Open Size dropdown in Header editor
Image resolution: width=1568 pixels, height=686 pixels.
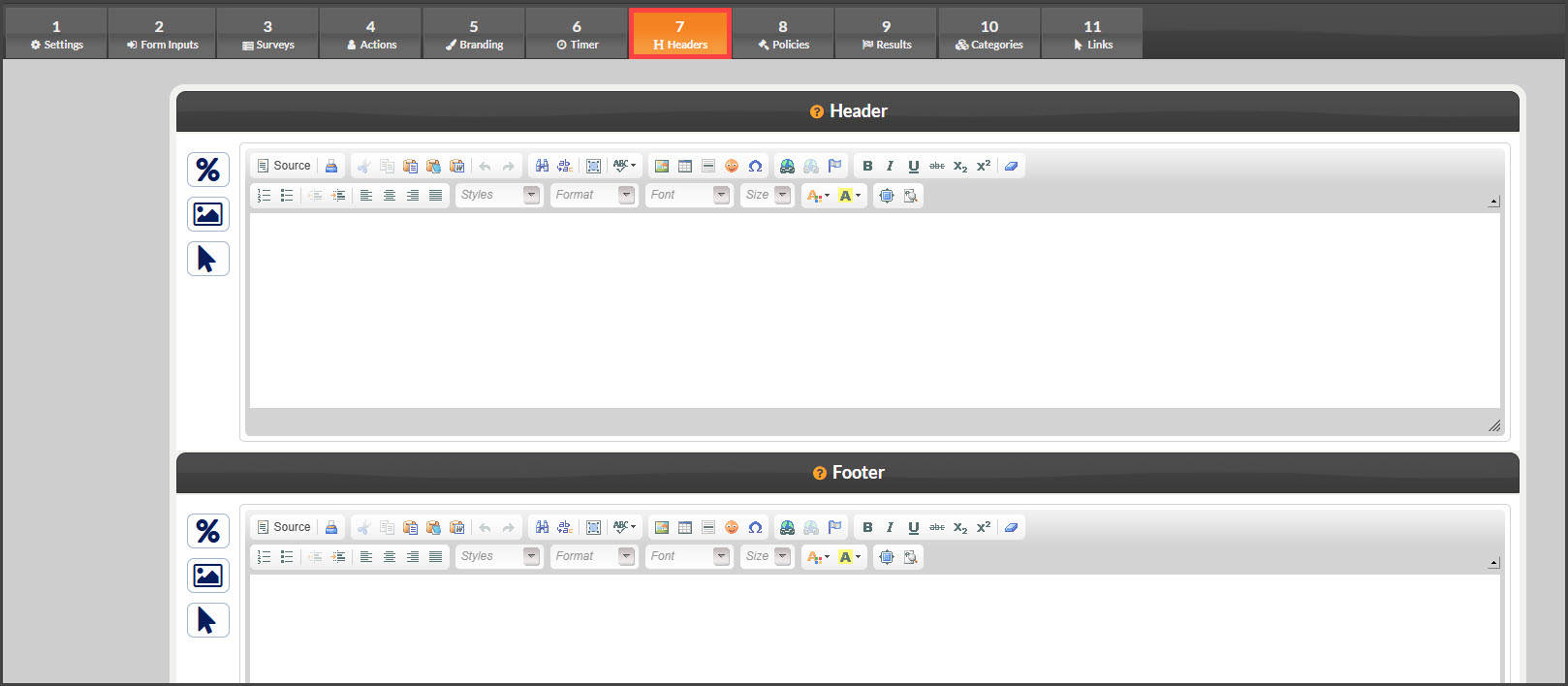767,195
